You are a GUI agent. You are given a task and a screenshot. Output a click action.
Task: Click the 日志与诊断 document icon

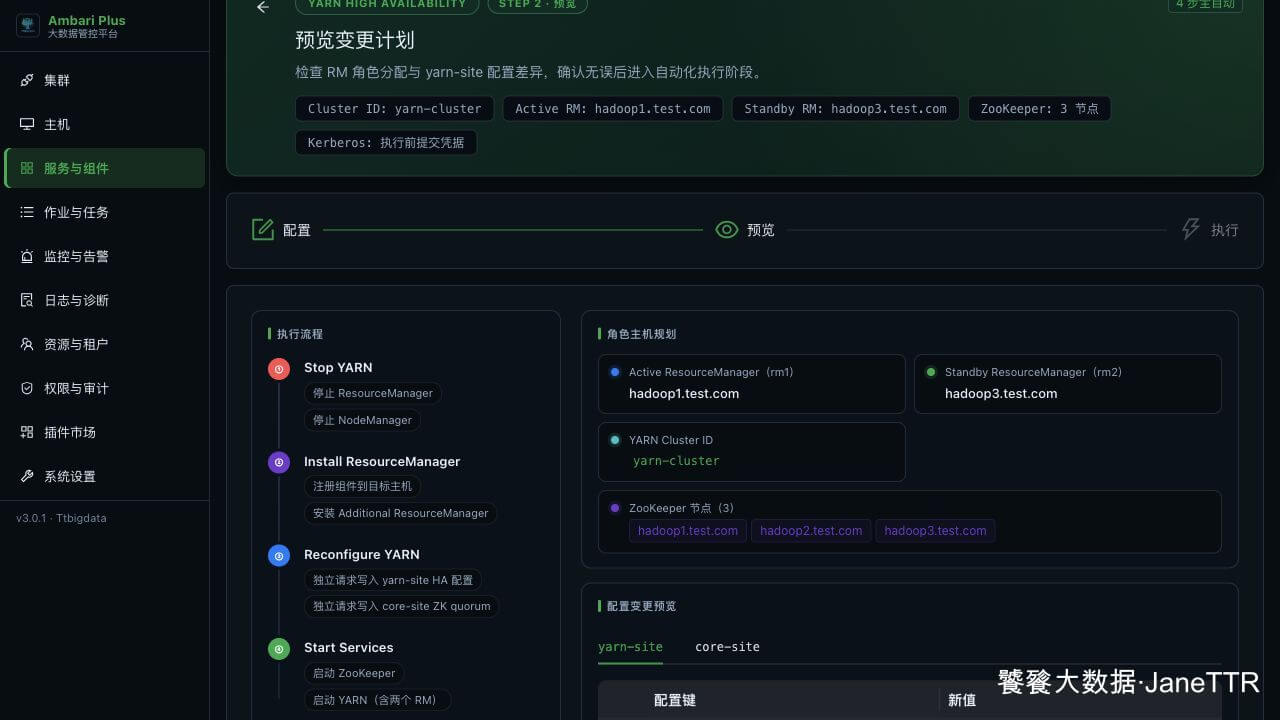point(27,300)
